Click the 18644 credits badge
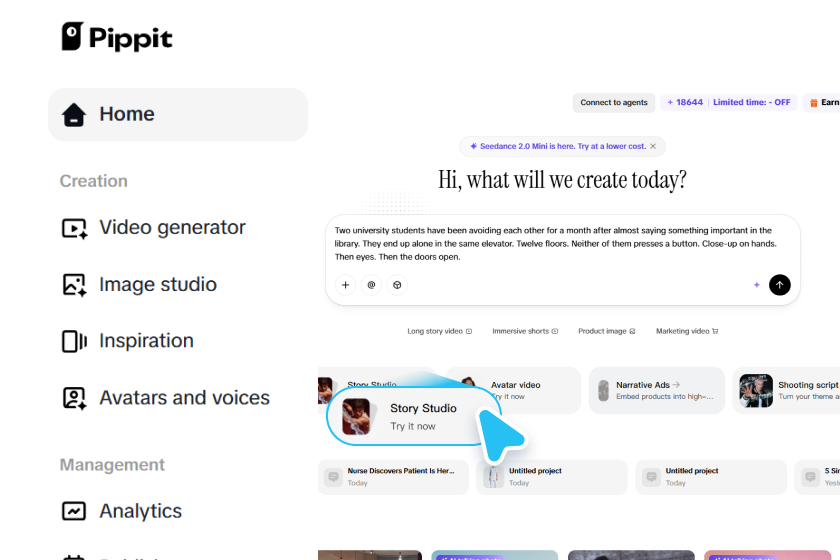Image resolution: width=840 pixels, height=560 pixels. click(685, 102)
